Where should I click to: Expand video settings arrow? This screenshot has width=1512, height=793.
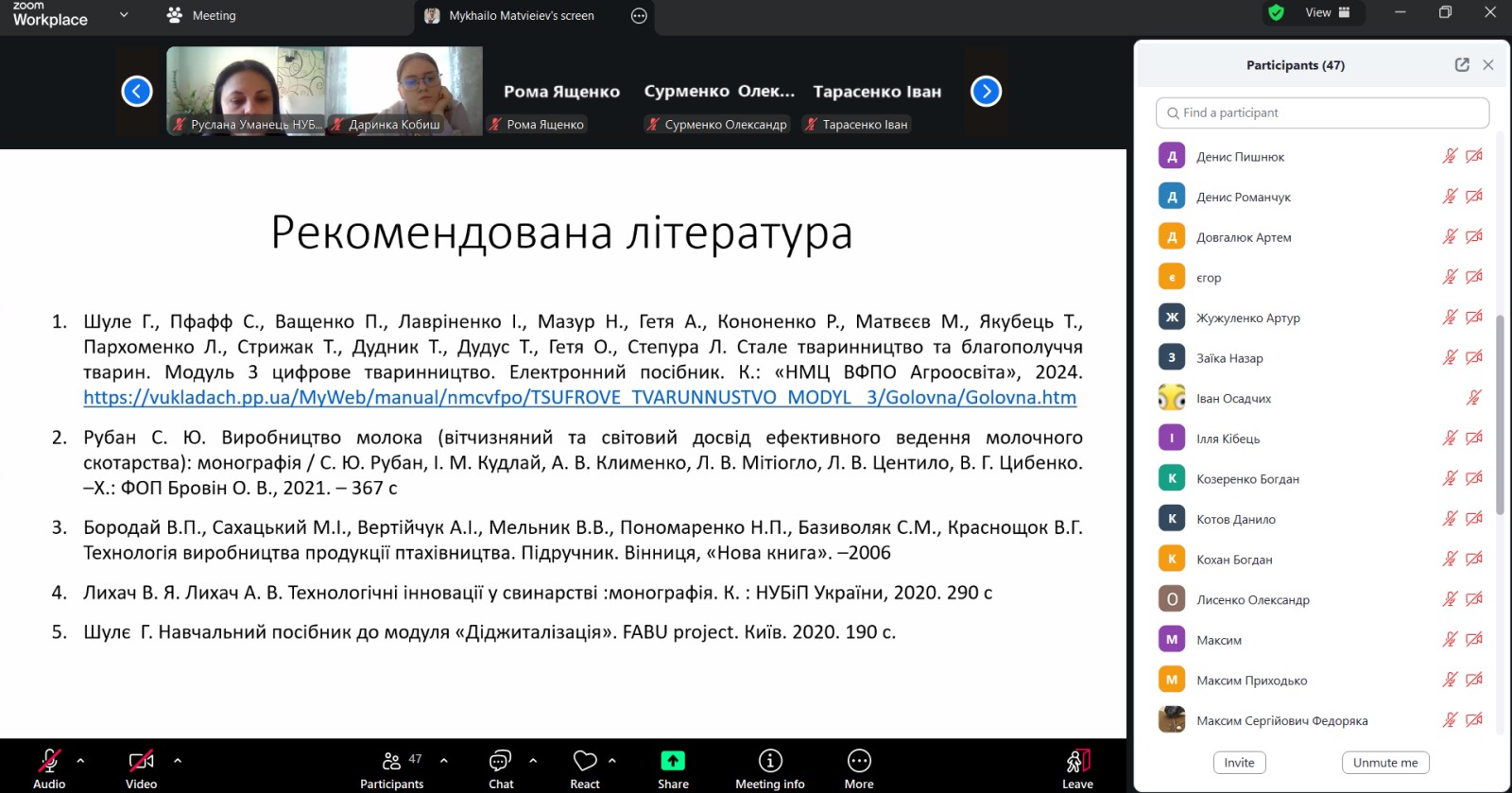point(178,760)
